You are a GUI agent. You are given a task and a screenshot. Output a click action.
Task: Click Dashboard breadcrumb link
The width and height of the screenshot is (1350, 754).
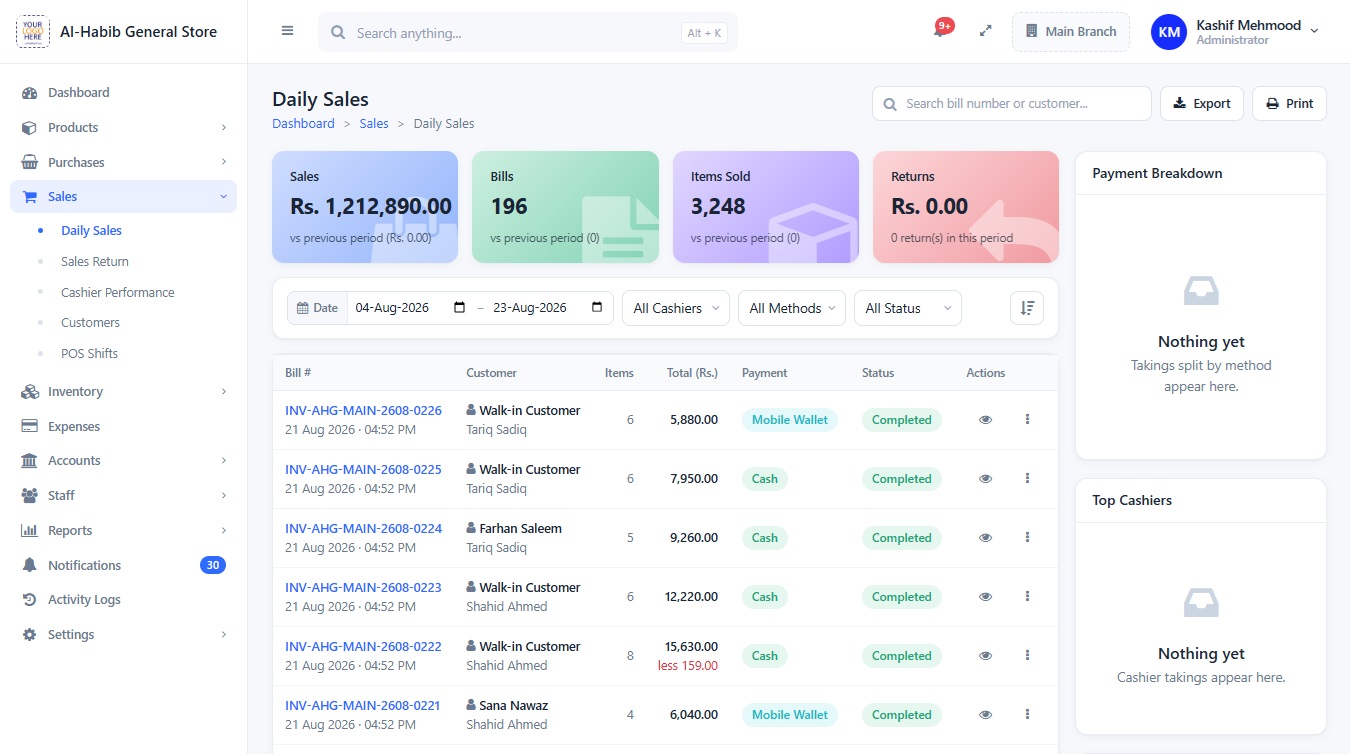click(x=303, y=124)
